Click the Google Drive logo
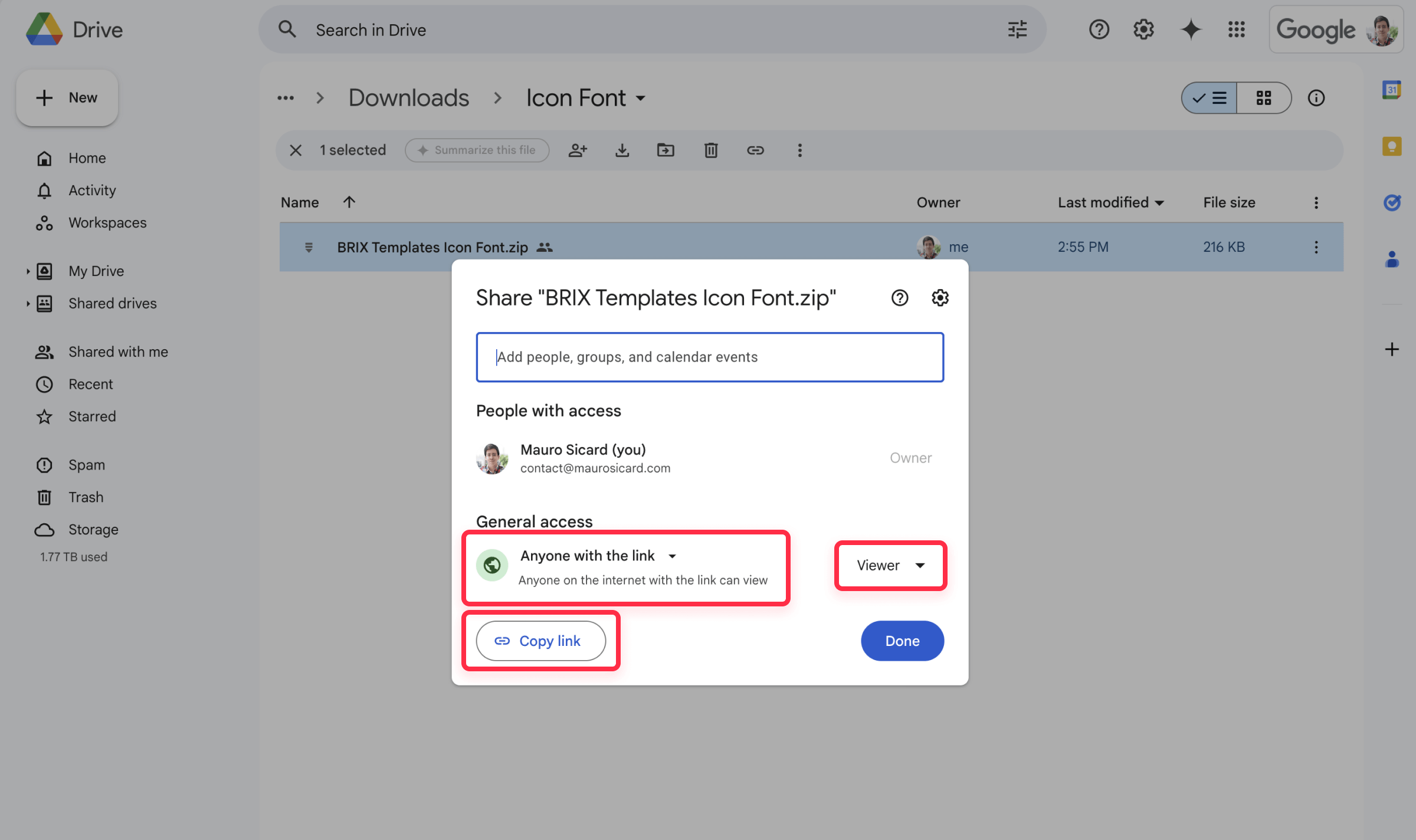Screen dimensions: 1416x840 pos(45,29)
